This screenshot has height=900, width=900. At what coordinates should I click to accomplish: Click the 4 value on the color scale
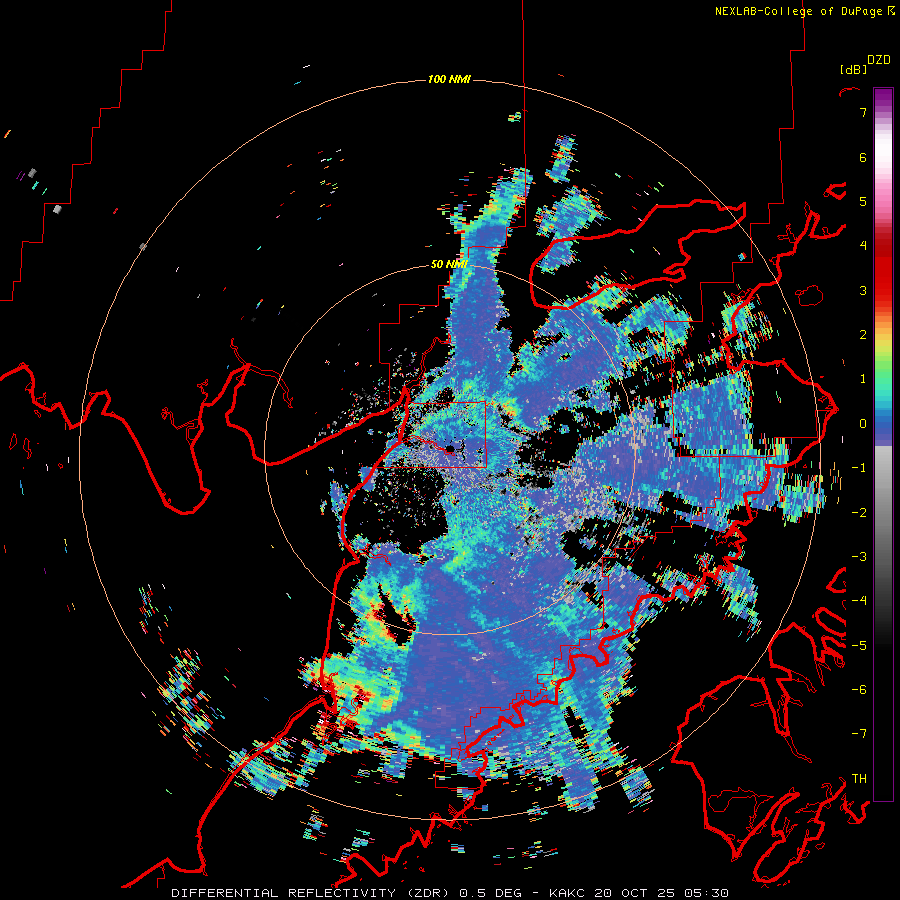(863, 246)
